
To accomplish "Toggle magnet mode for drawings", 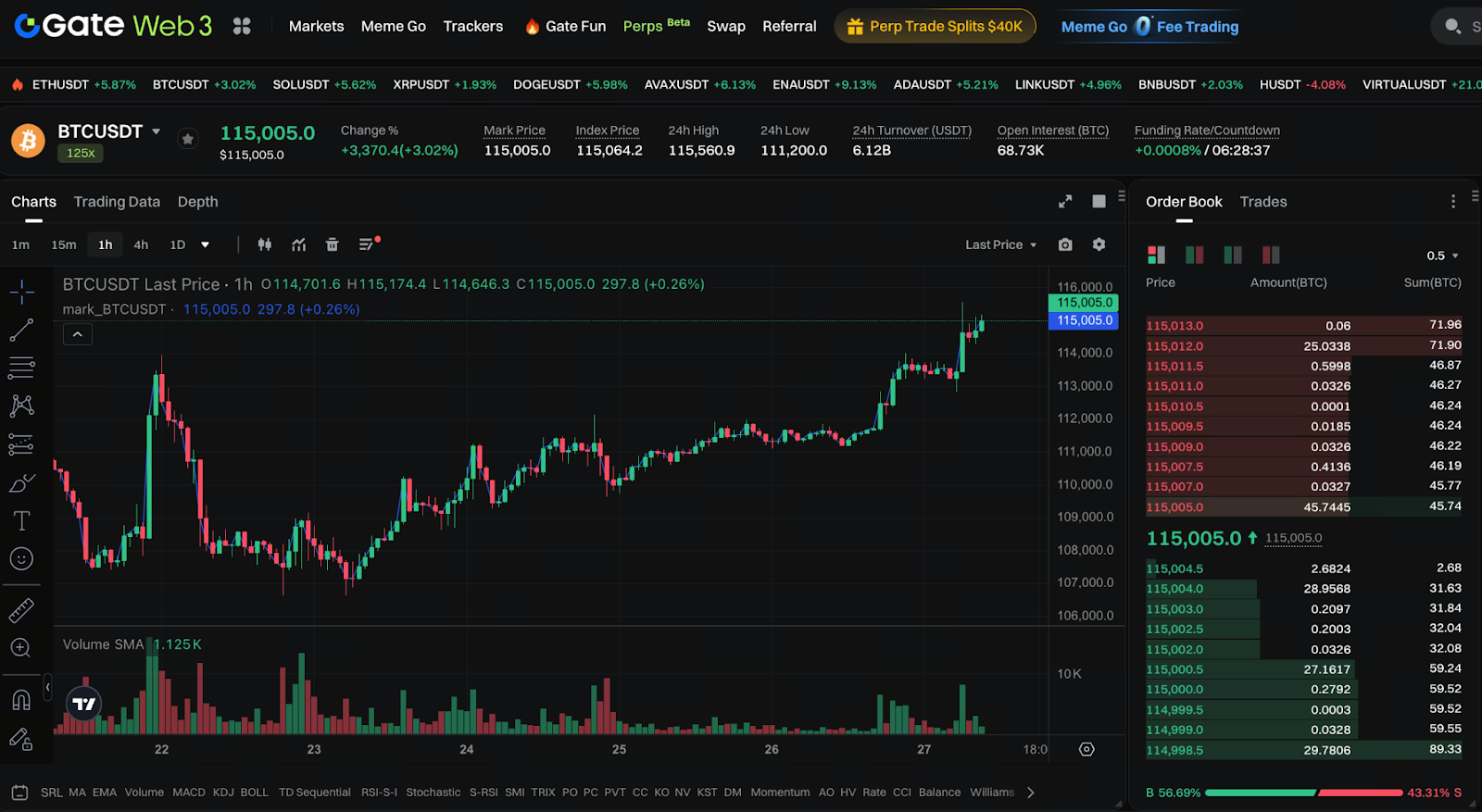I will click(21, 700).
